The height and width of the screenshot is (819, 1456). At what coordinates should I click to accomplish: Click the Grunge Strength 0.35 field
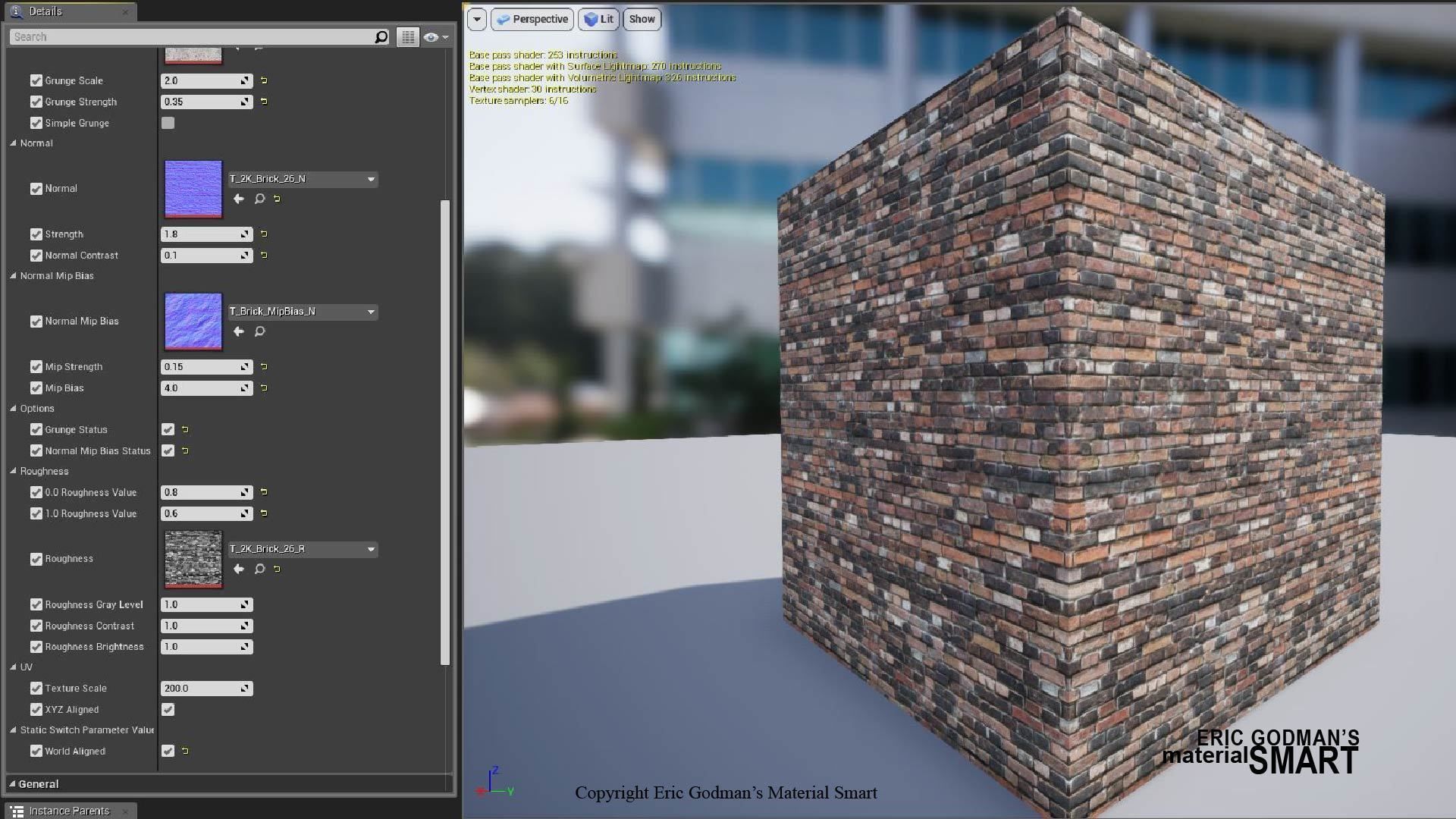pos(206,102)
